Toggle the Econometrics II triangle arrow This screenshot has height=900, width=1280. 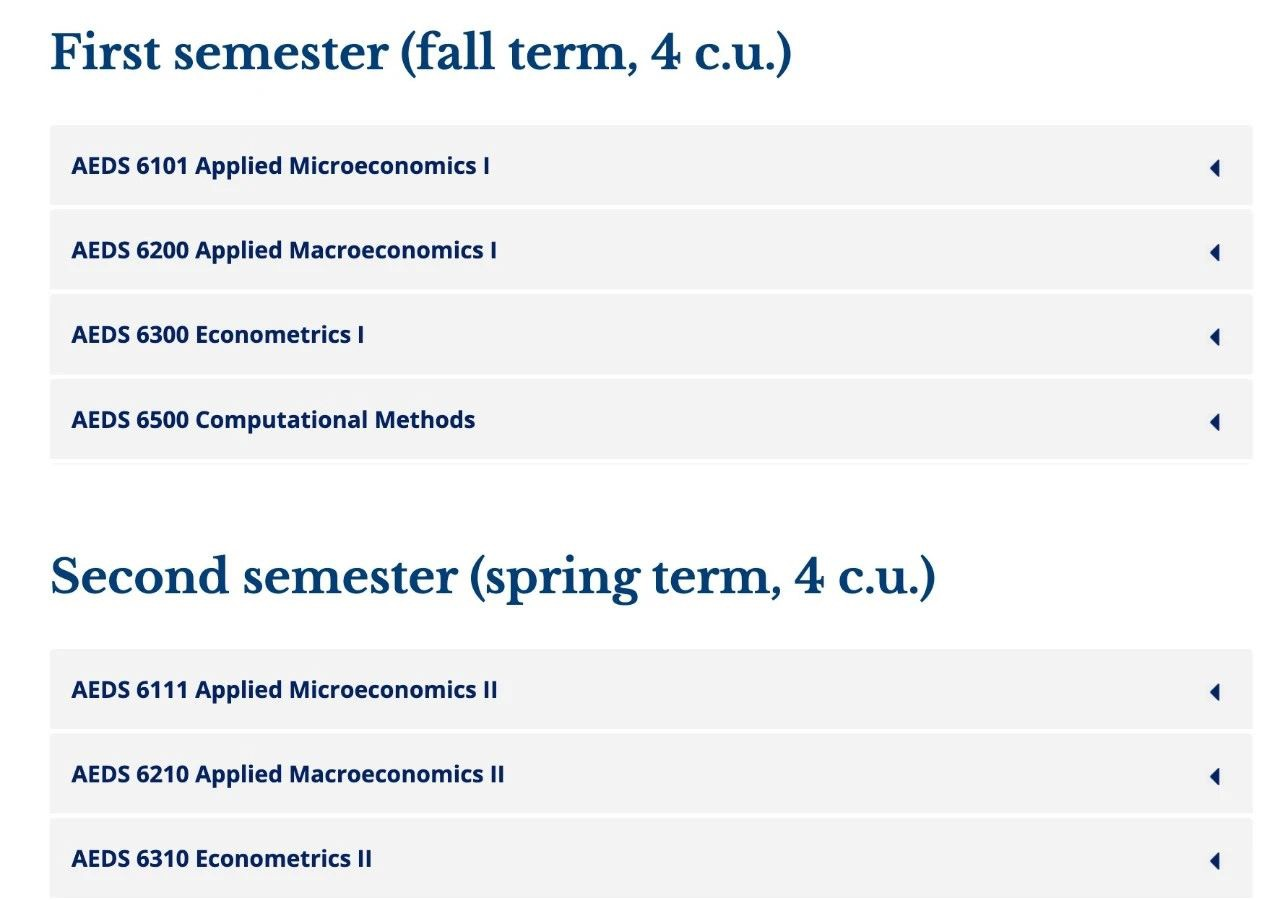[x=1215, y=860]
